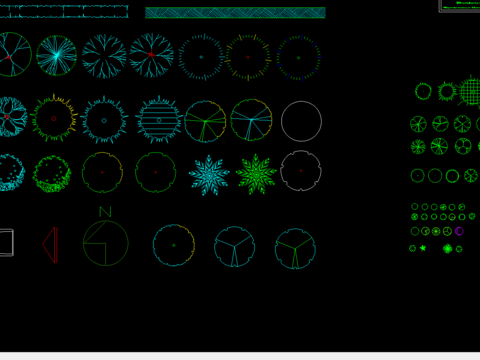Select the cyan tree with horizontal hatch lines
Image resolution: width=480 pixels, height=360 pixels.
[x=159, y=120]
